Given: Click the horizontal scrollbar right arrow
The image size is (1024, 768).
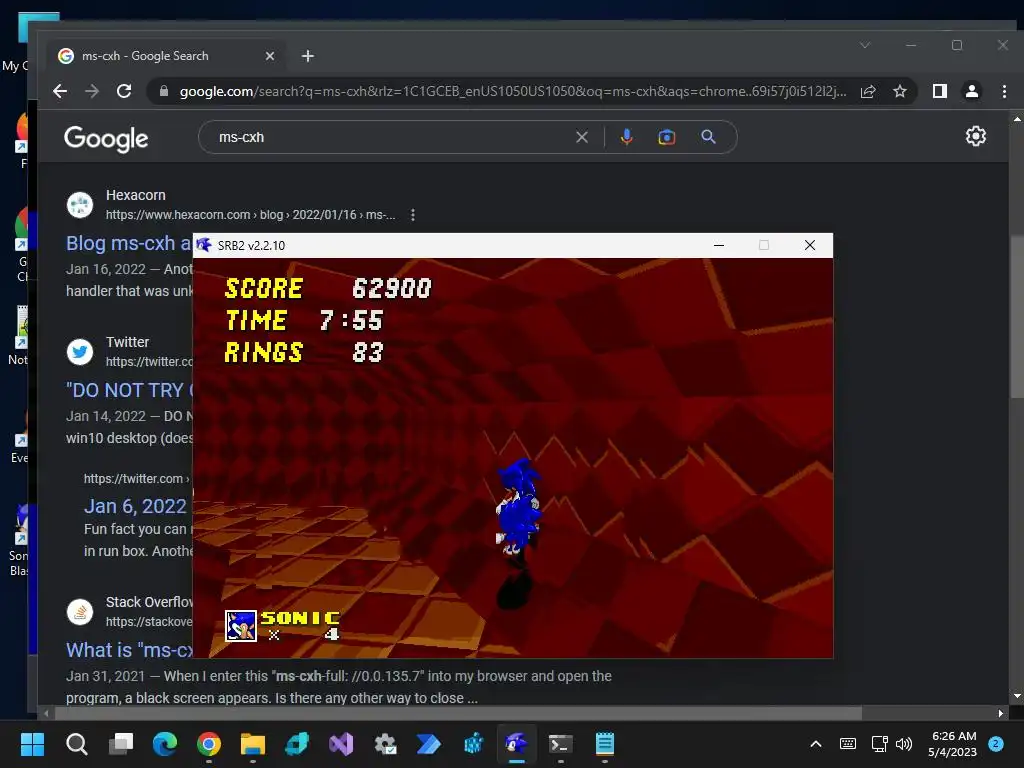Looking at the screenshot, I should coord(1000,713).
